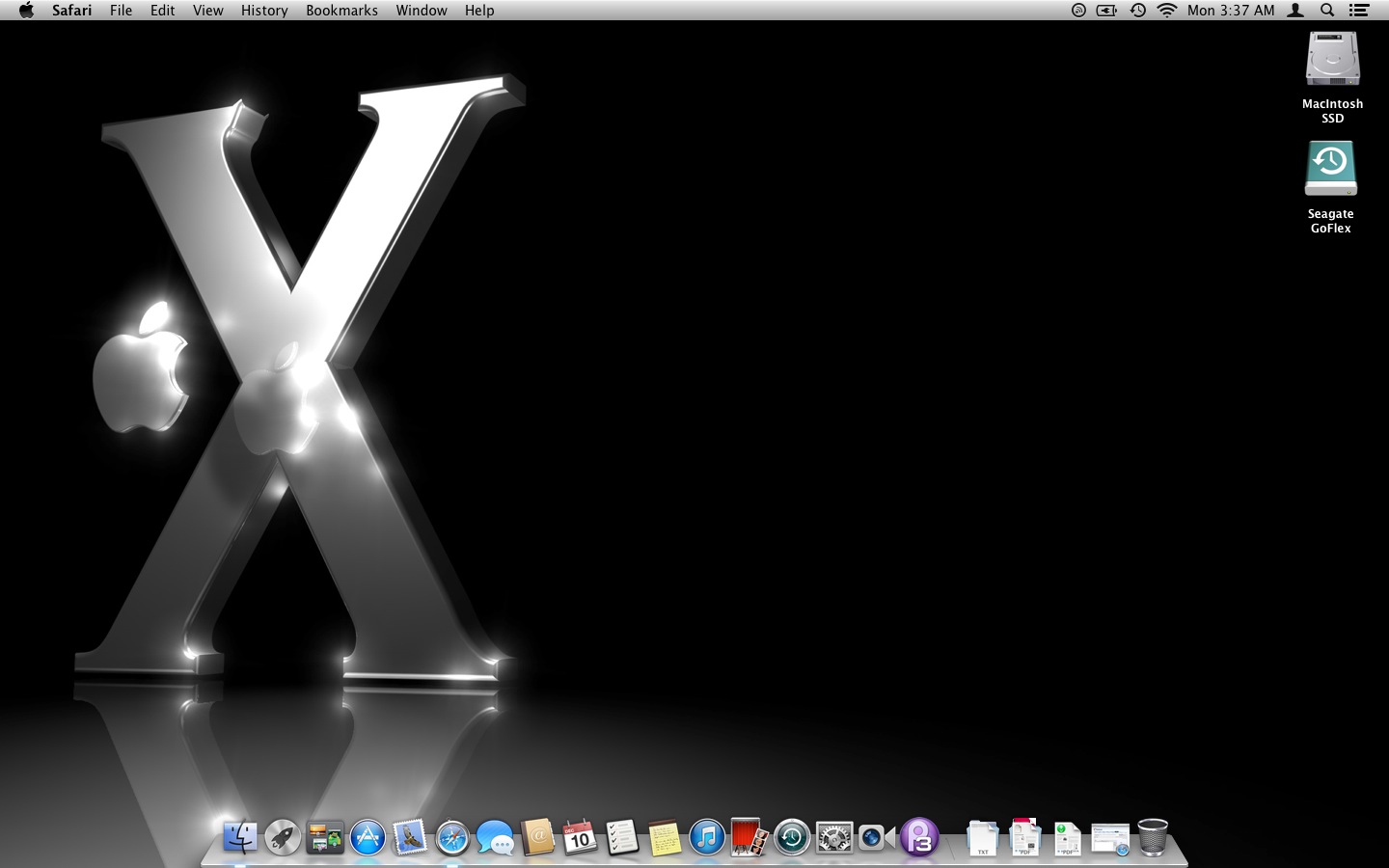The width and height of the screenshot is (1389, 868).
Task: Open PDF stack with green badge
Action: [1067, 837]
